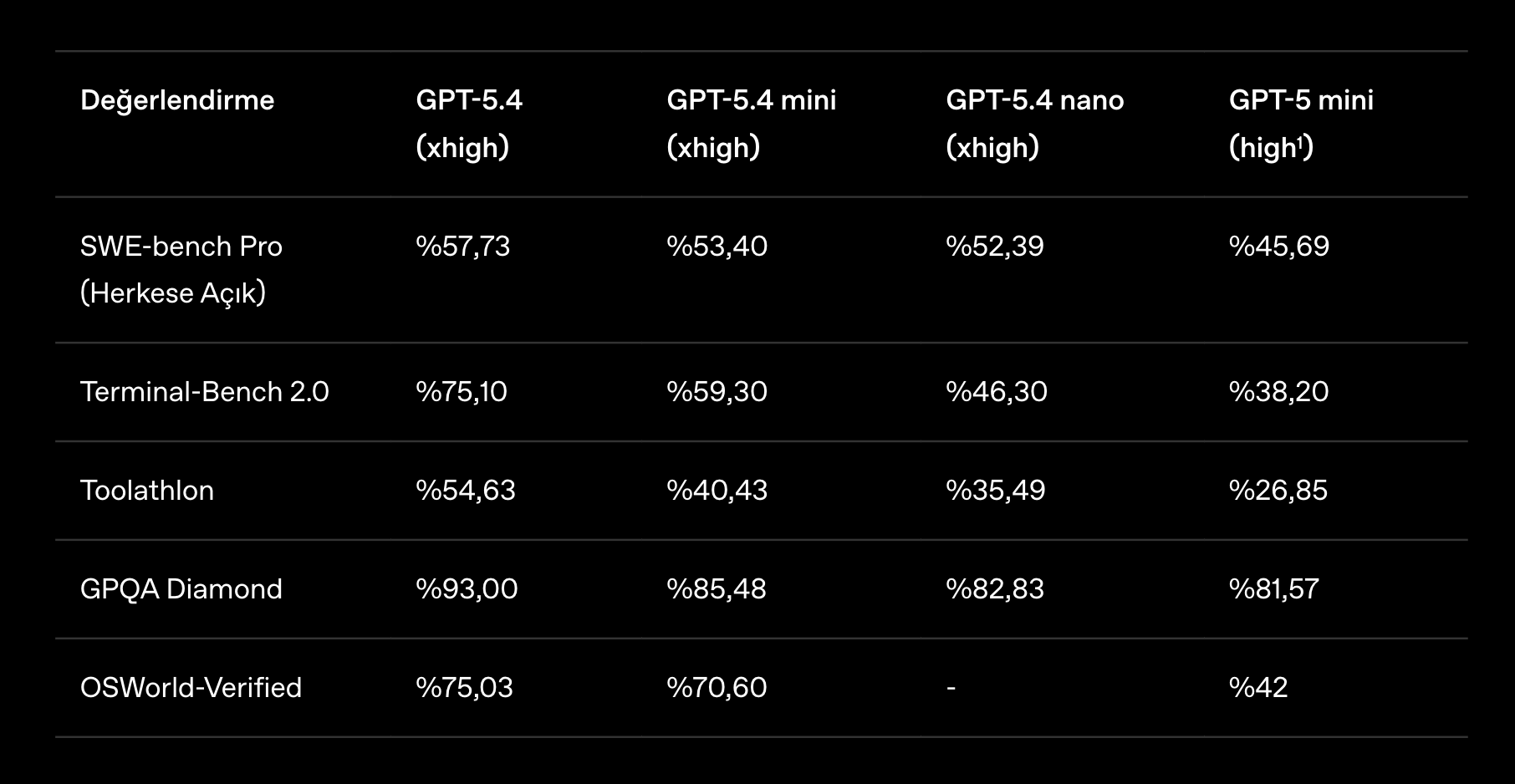Click the GPQA Diamond row label
Viewport: 1515px width, 784px height.
(x=181, y=588)
